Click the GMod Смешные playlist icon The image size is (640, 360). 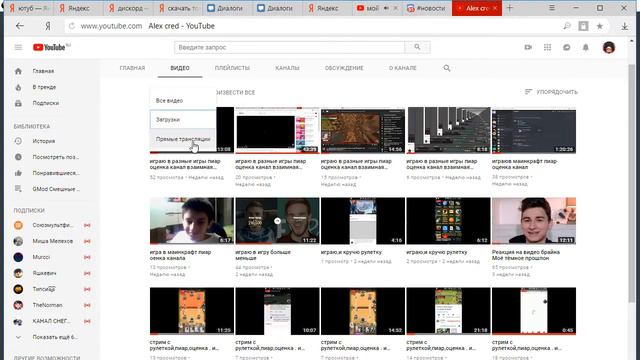(x=18, y=189)
